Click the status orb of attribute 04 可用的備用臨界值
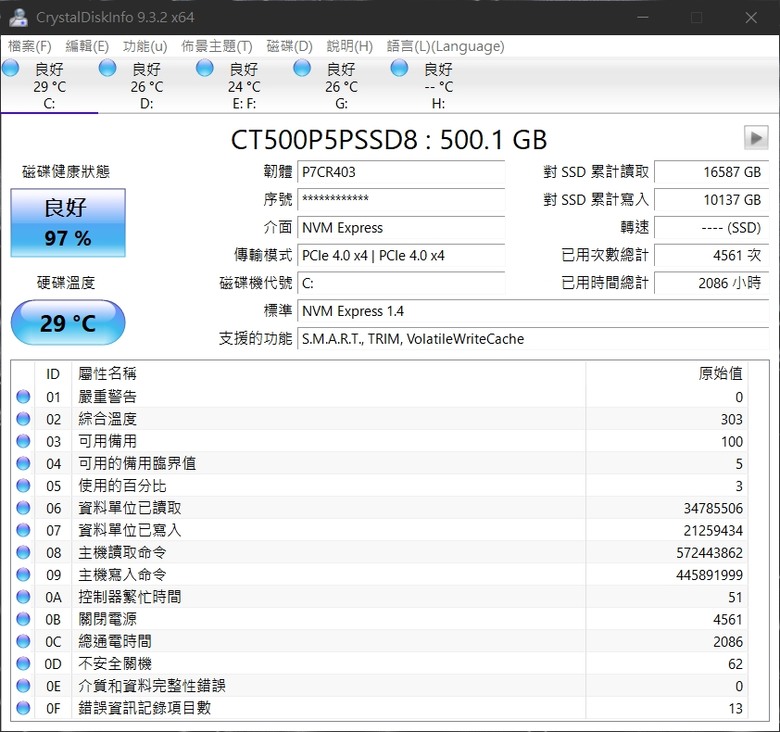The image size is (780, 732). tap(23, 463)
